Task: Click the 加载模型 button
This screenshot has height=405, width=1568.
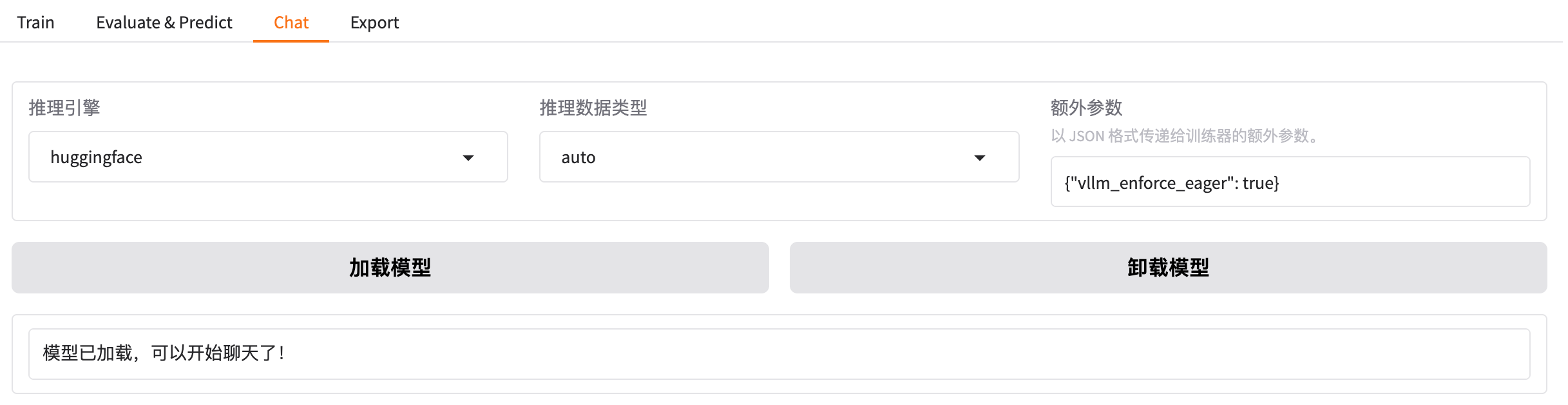Action: click(x=390, y=267)
